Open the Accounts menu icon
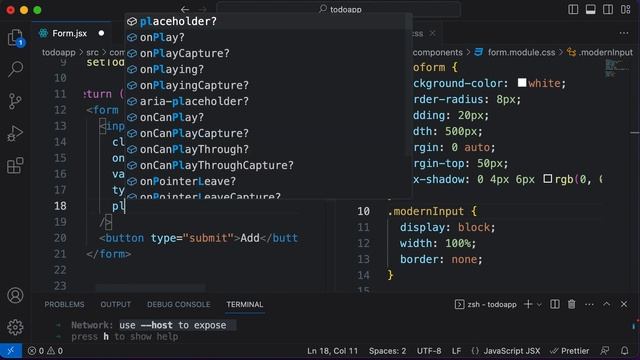Screen dimensions: 640x360 [15, 295]
